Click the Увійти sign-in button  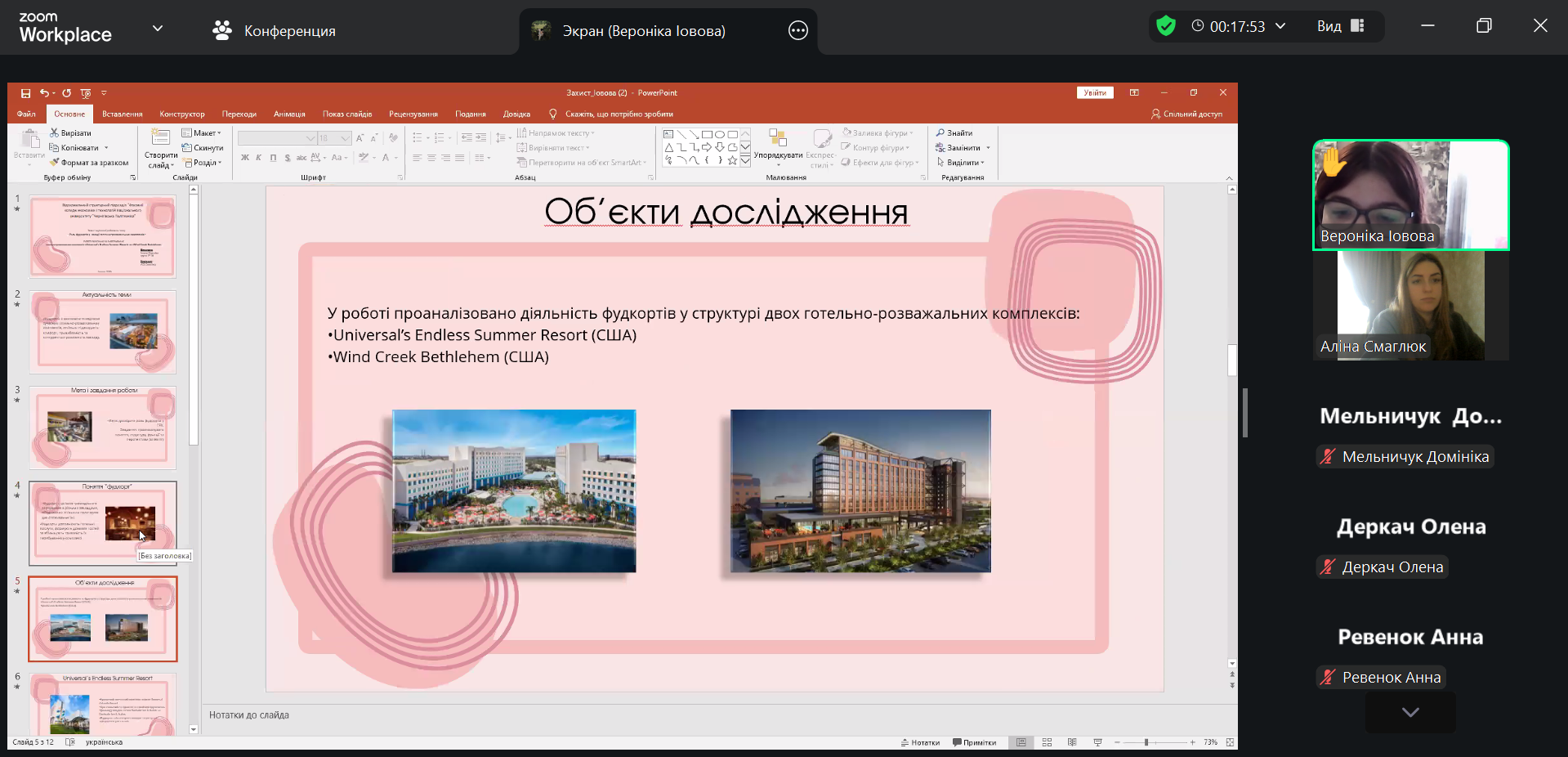1094,93
